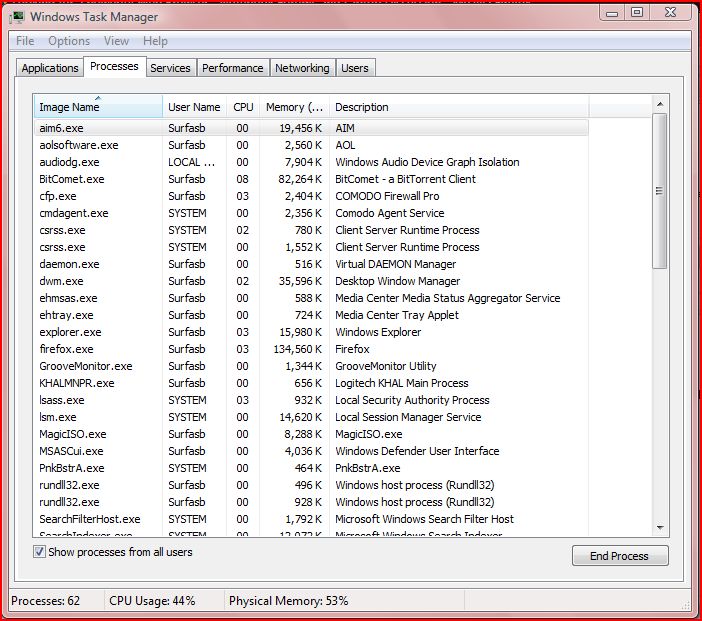Sort by CPU column header
702x621 pixels.
[243, 107]
